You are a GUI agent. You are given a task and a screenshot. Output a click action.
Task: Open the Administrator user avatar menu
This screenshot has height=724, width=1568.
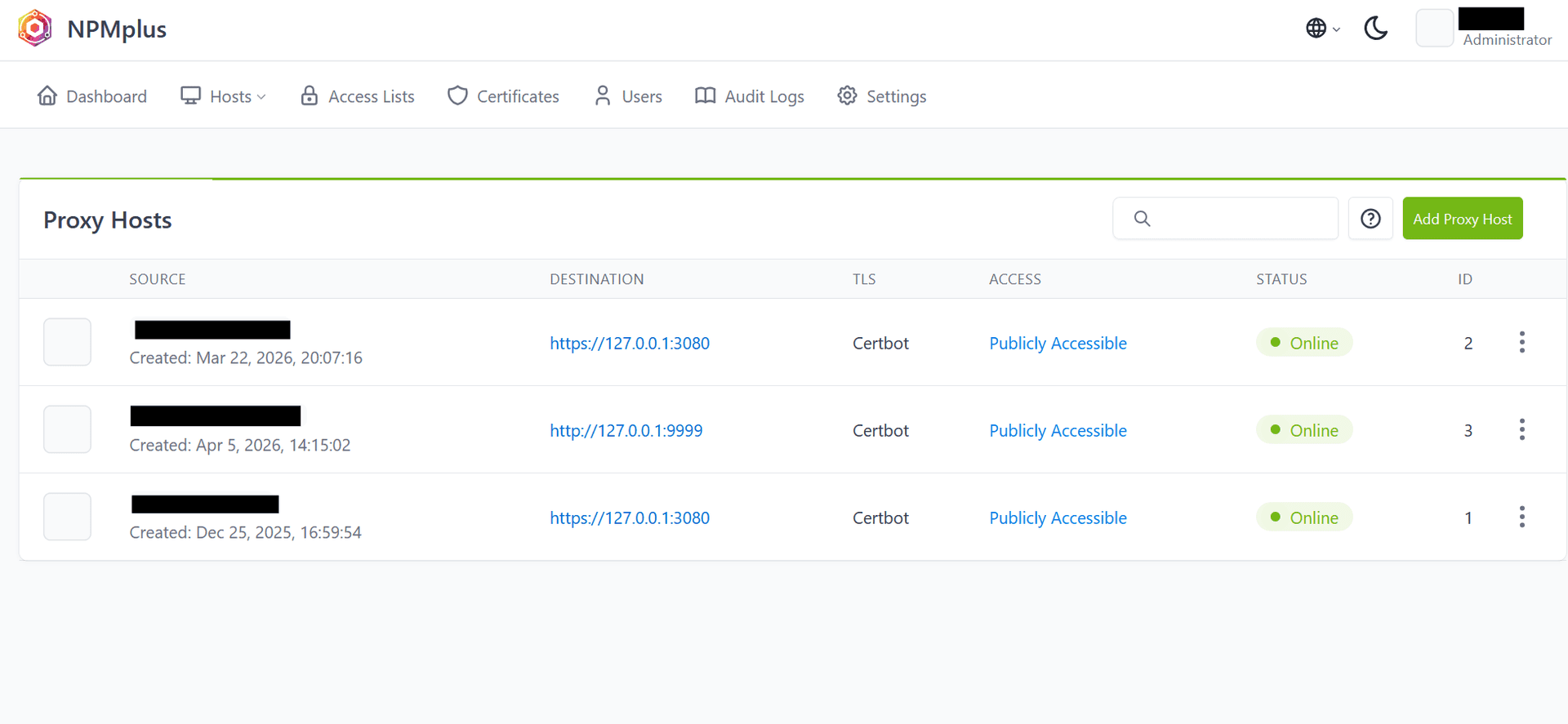tap(1434, 29)
